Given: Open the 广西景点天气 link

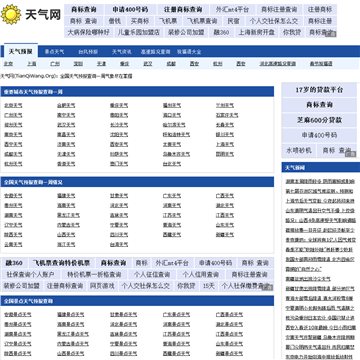Looking at the screenshot, I should (x=229, y=315).
